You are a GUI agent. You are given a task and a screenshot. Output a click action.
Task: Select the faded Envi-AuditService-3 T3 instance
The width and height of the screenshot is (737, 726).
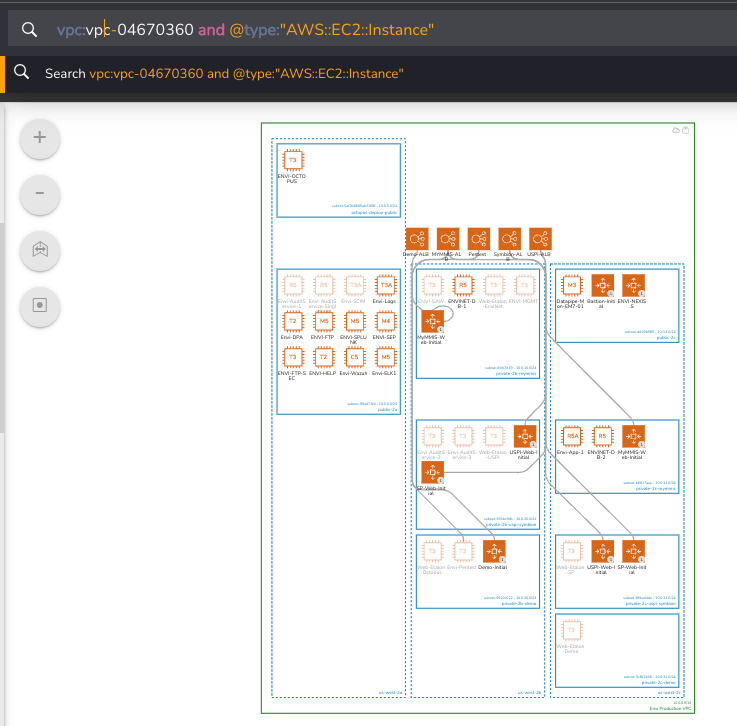463,437
